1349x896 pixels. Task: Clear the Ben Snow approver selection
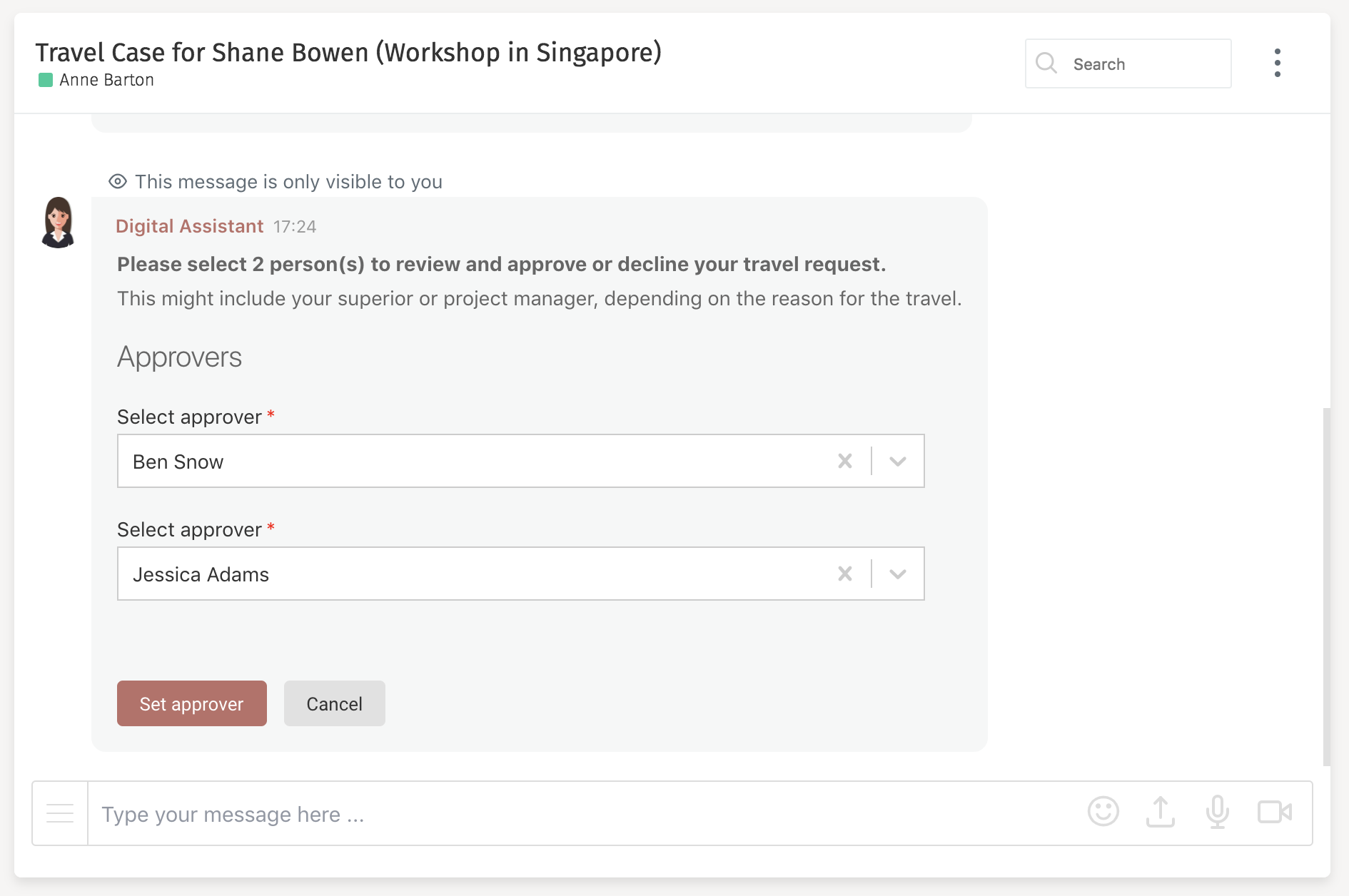click(x=845, y=461)
